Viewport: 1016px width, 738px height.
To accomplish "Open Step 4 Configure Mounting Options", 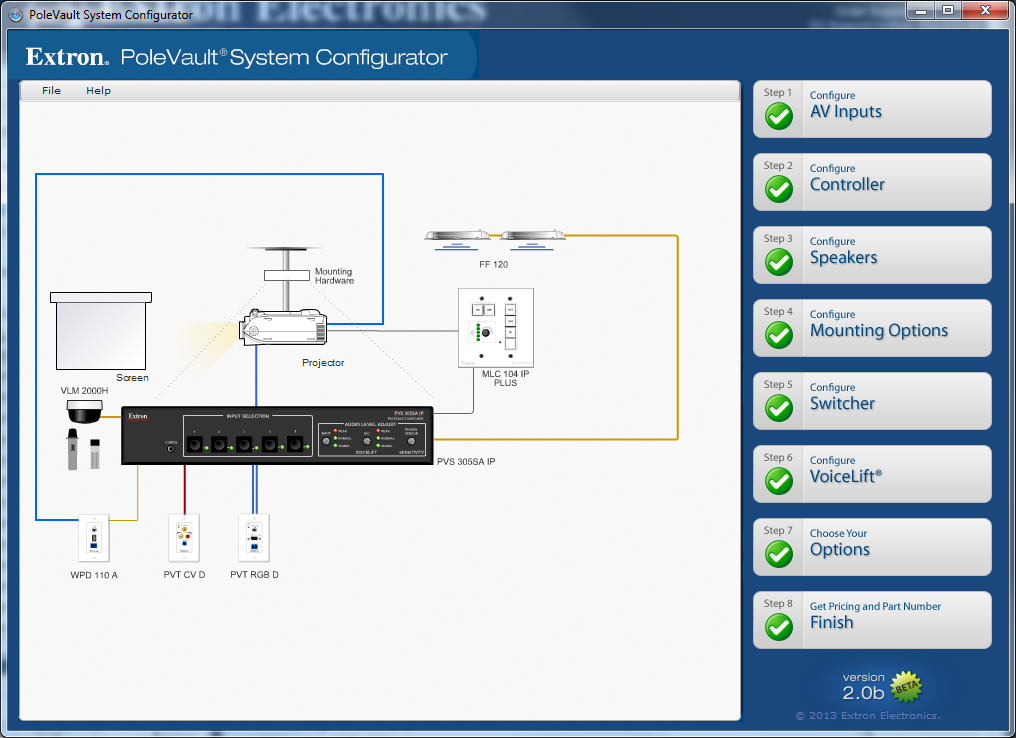I will 872,328.
